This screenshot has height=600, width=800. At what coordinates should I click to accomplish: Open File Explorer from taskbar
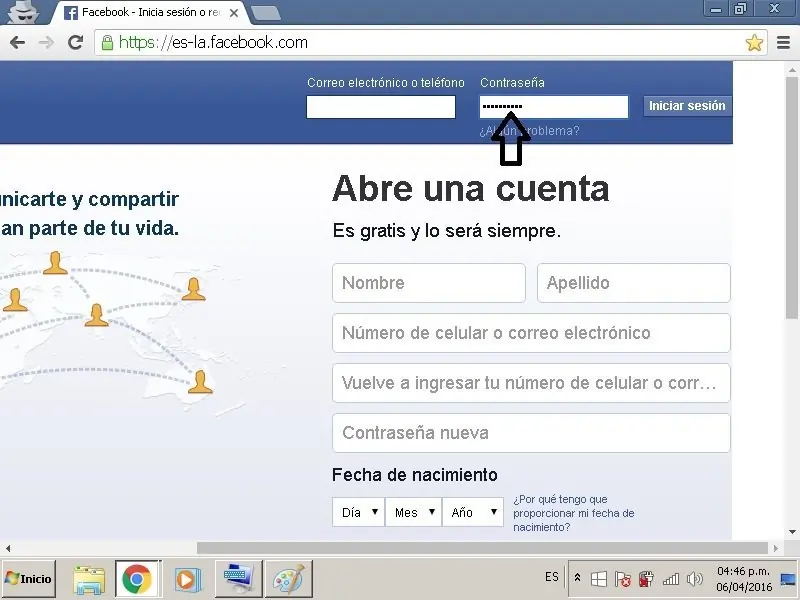[x=89, y=580]
